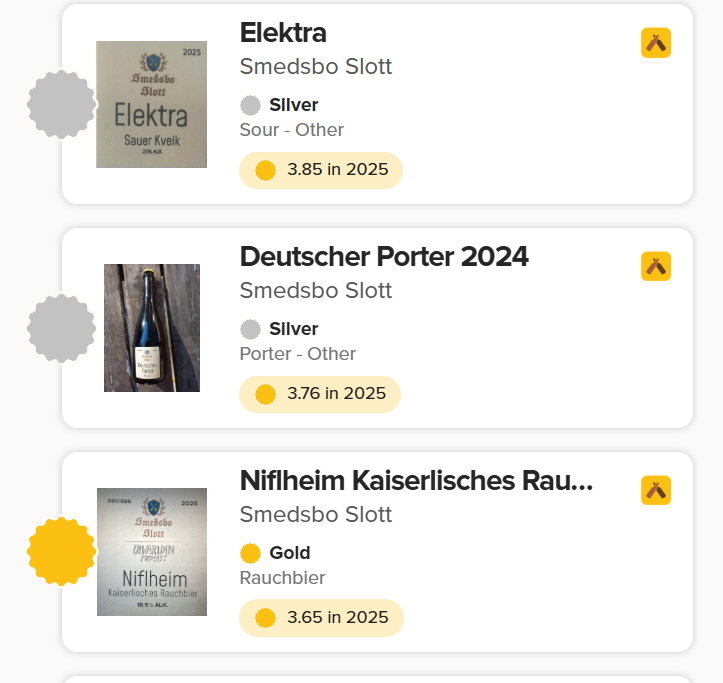Click the large silver medal badge beside Elektra

[x=62, y=104]
